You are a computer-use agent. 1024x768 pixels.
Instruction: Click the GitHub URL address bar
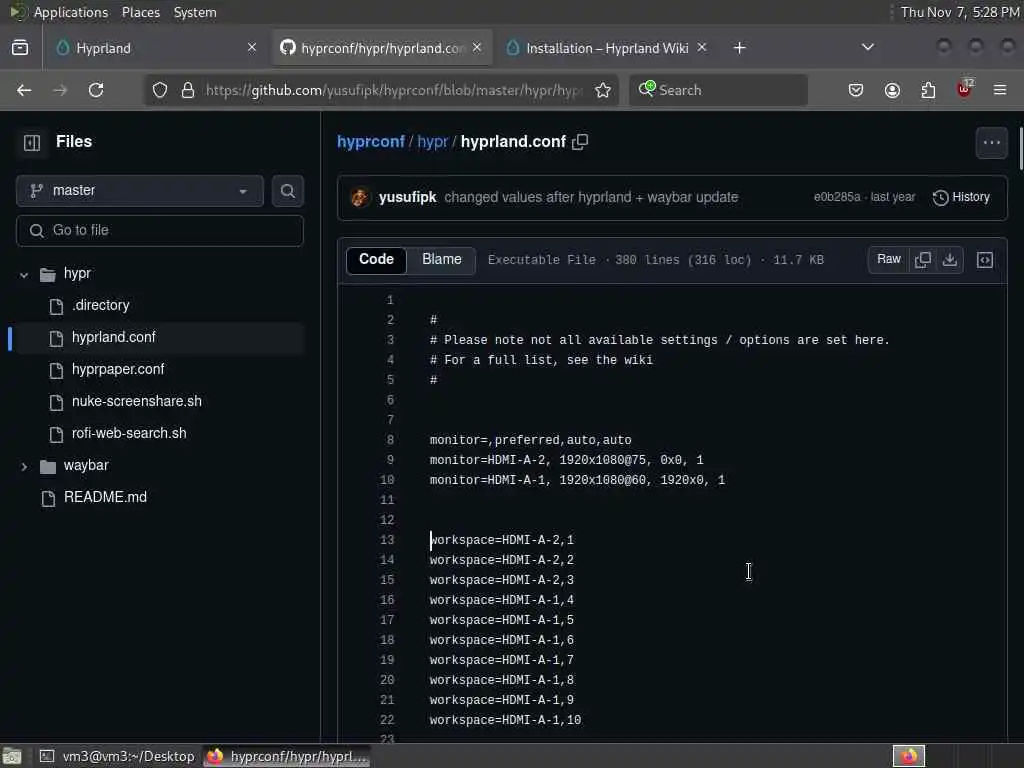tap(392, 90)
